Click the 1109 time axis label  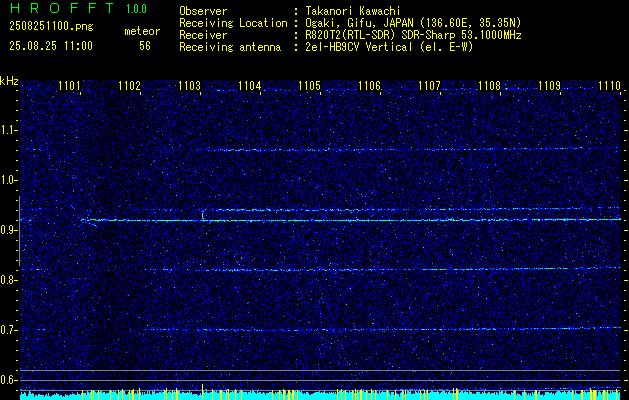(549, 85)
